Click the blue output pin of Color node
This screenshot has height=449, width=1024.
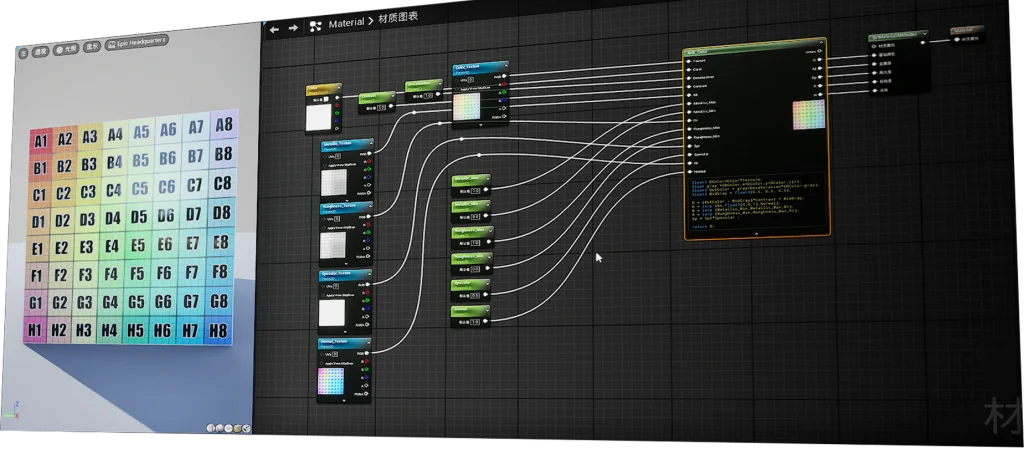coord(336,121)
